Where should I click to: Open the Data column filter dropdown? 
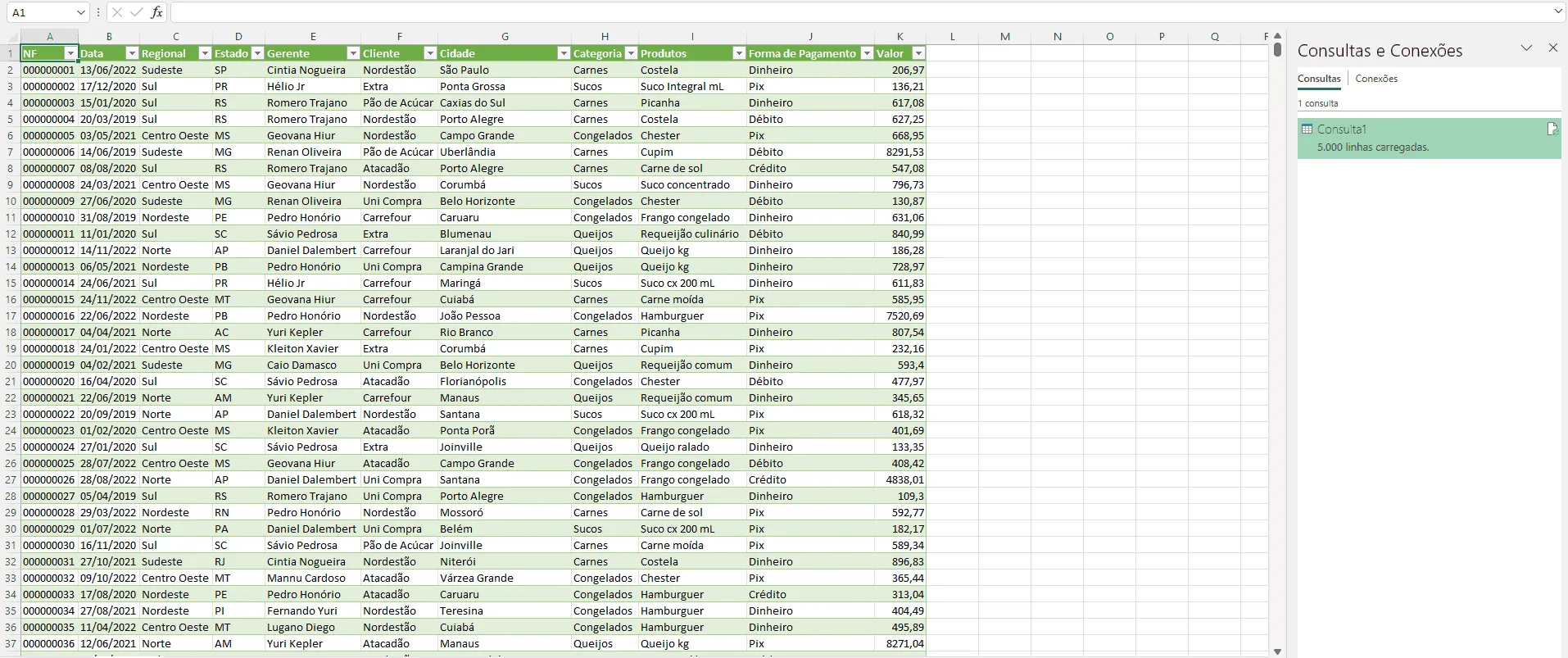(x=131, y=53)
